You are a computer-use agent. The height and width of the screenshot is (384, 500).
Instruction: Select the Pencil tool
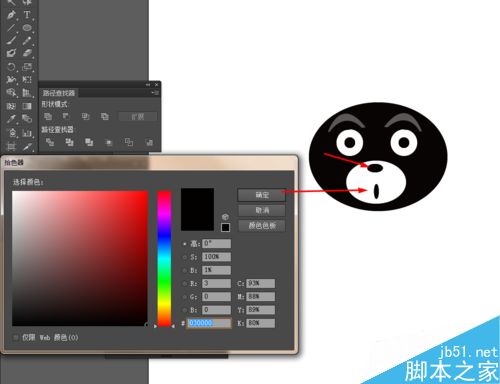(27, 40)
